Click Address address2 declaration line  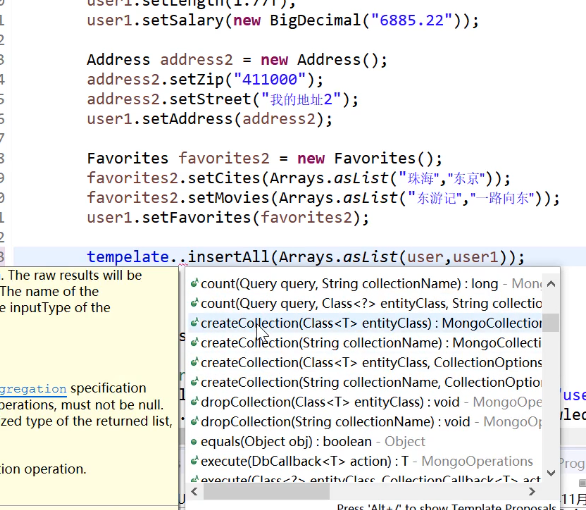[237, 60]
